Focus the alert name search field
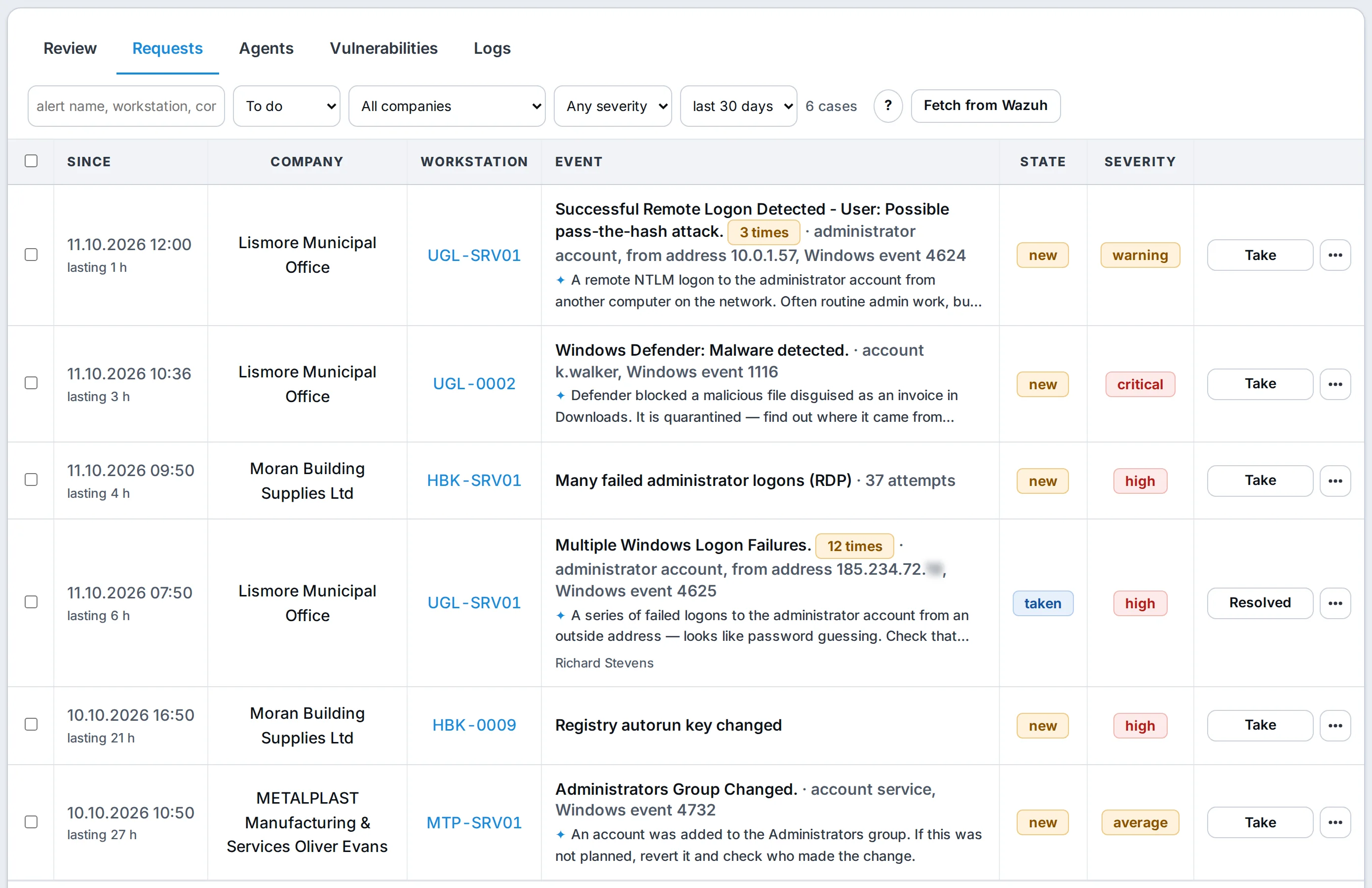Screen dimensions: 1372x888 tap(126, 106)
